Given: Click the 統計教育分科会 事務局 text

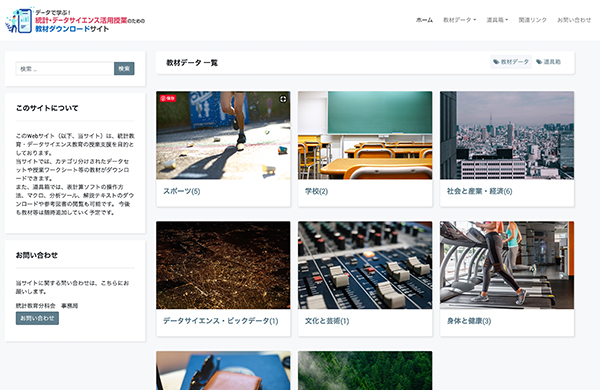Looking at the screenshot, I should [47, 305].
